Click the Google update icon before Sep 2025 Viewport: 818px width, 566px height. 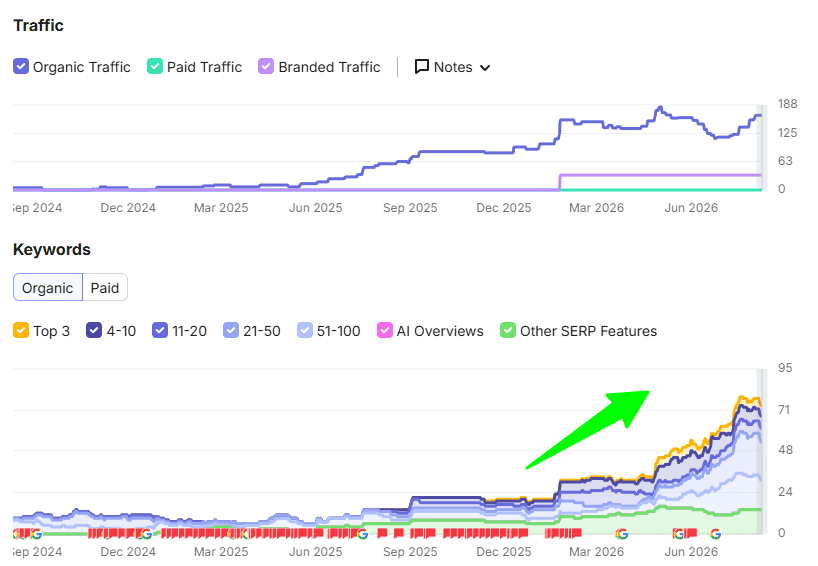pos(362,534)
